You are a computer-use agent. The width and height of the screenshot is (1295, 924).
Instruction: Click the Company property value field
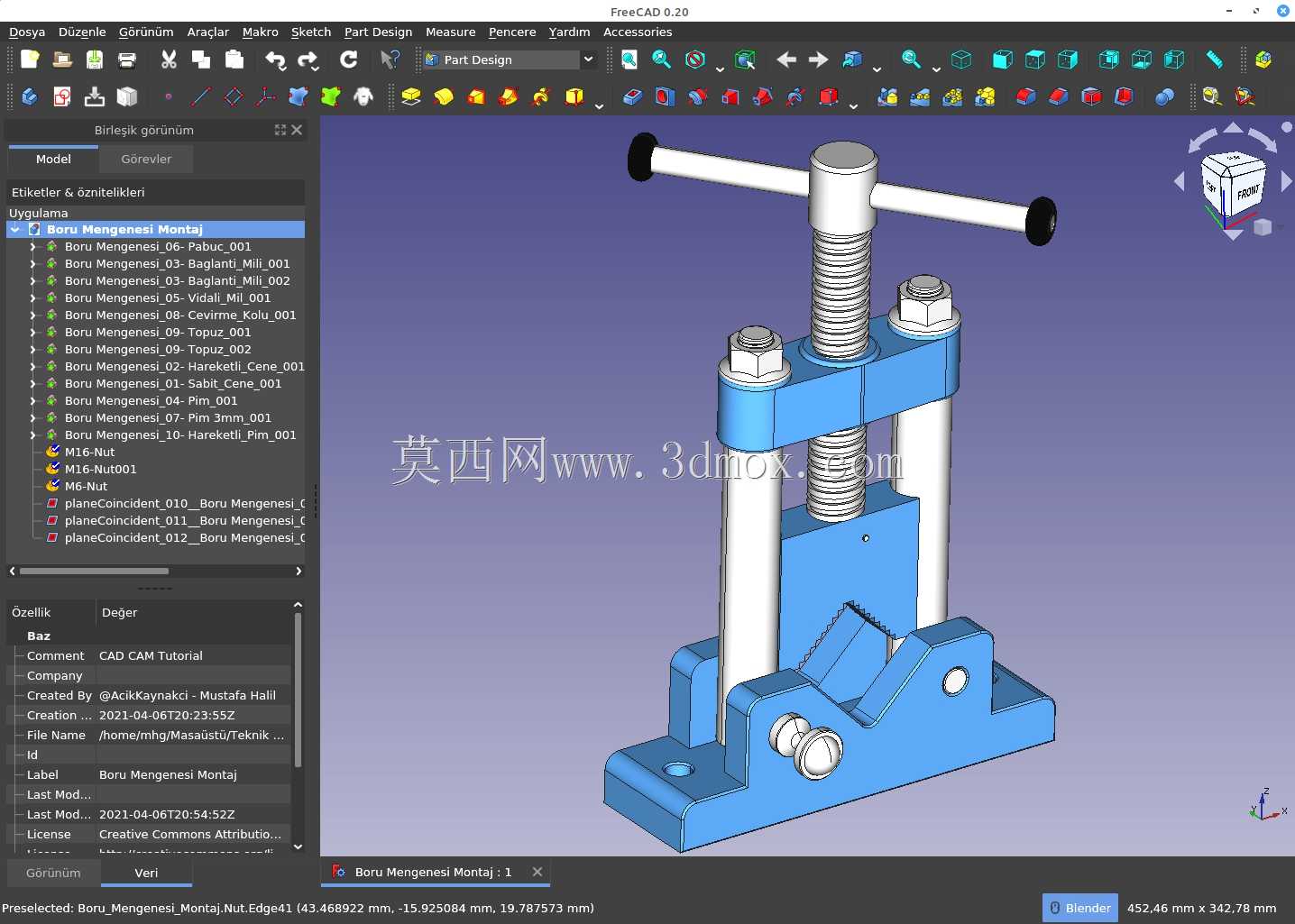tap(193, 676)
